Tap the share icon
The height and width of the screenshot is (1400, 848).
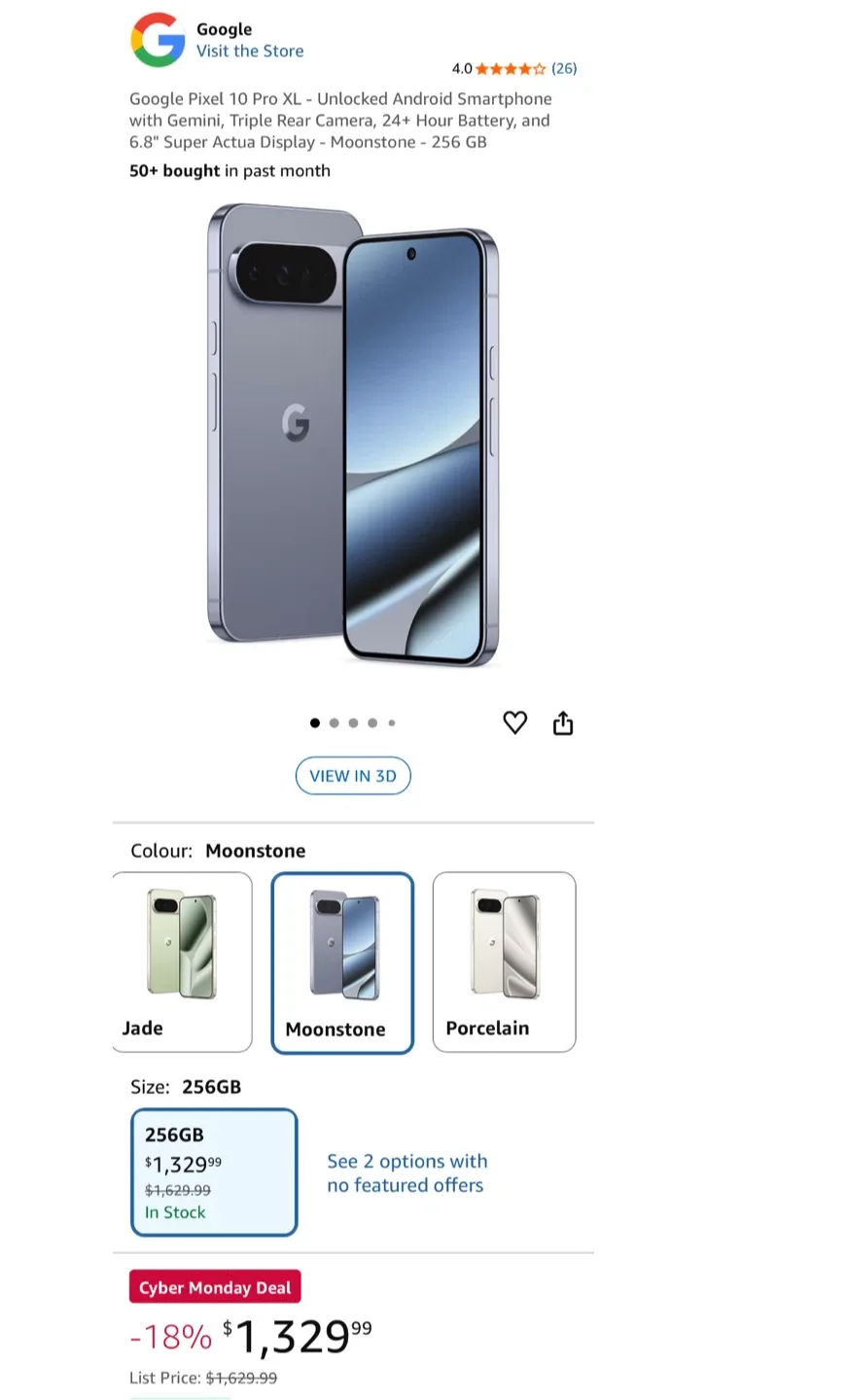[x=563, y=723]
